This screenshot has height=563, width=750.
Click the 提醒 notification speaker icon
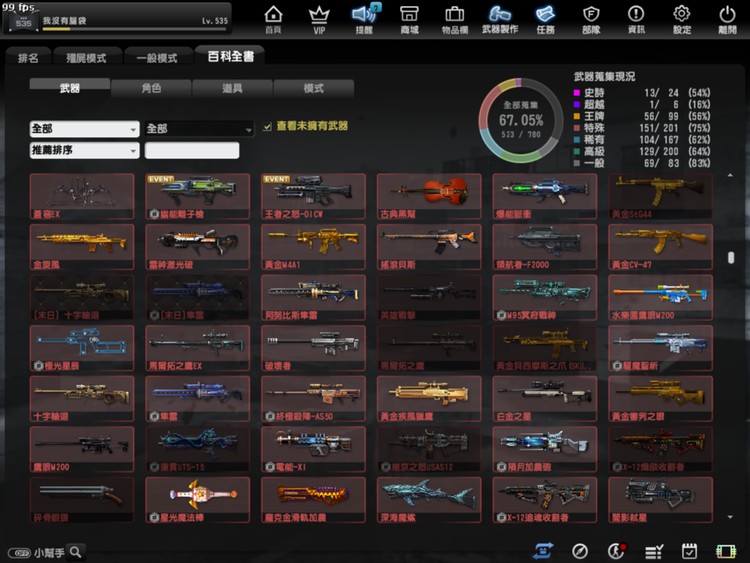click(x=364, y=18)
